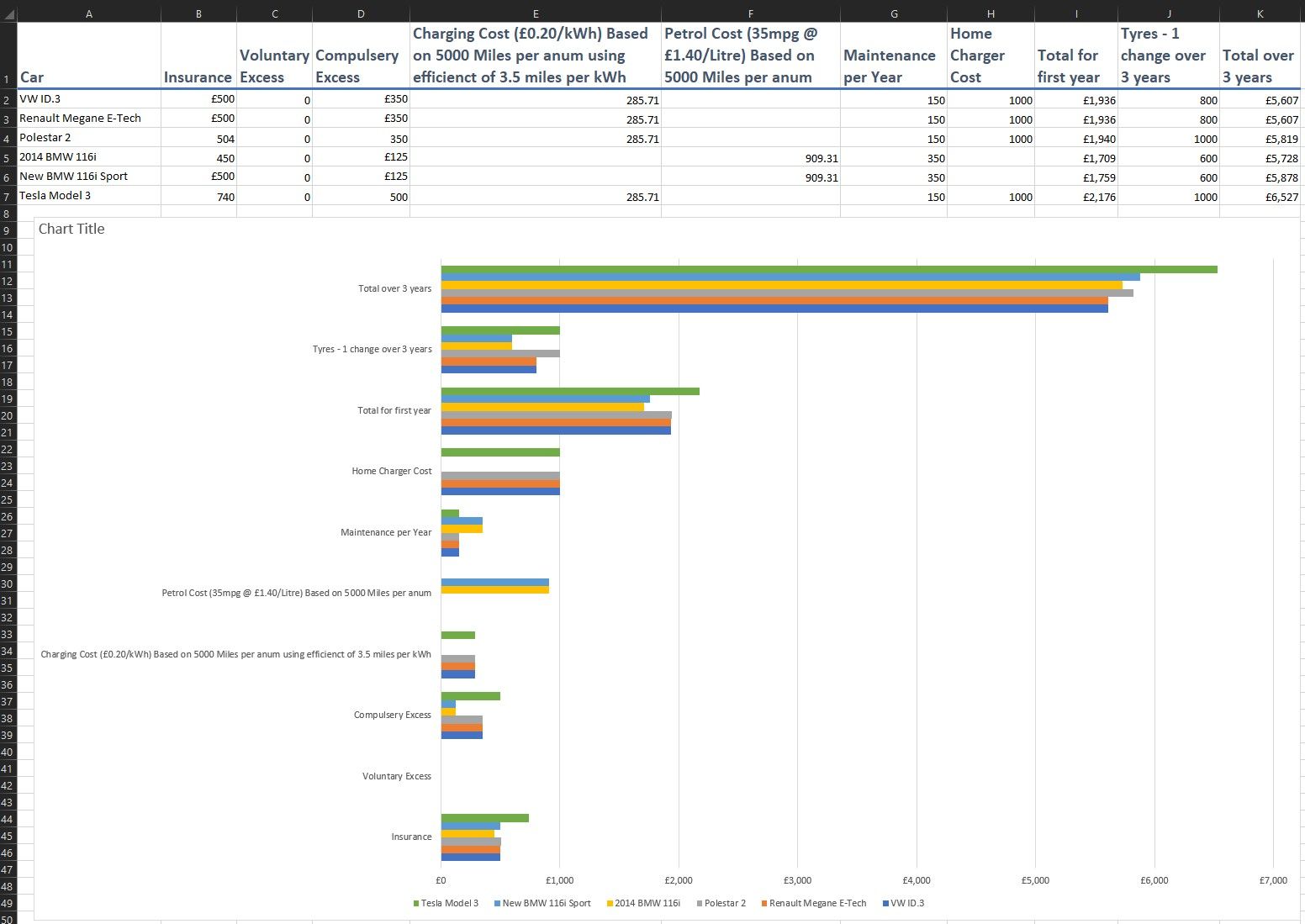
Task: Click the Insurance category label in chart
Action: pyautogui.click(x=411, y=837)
